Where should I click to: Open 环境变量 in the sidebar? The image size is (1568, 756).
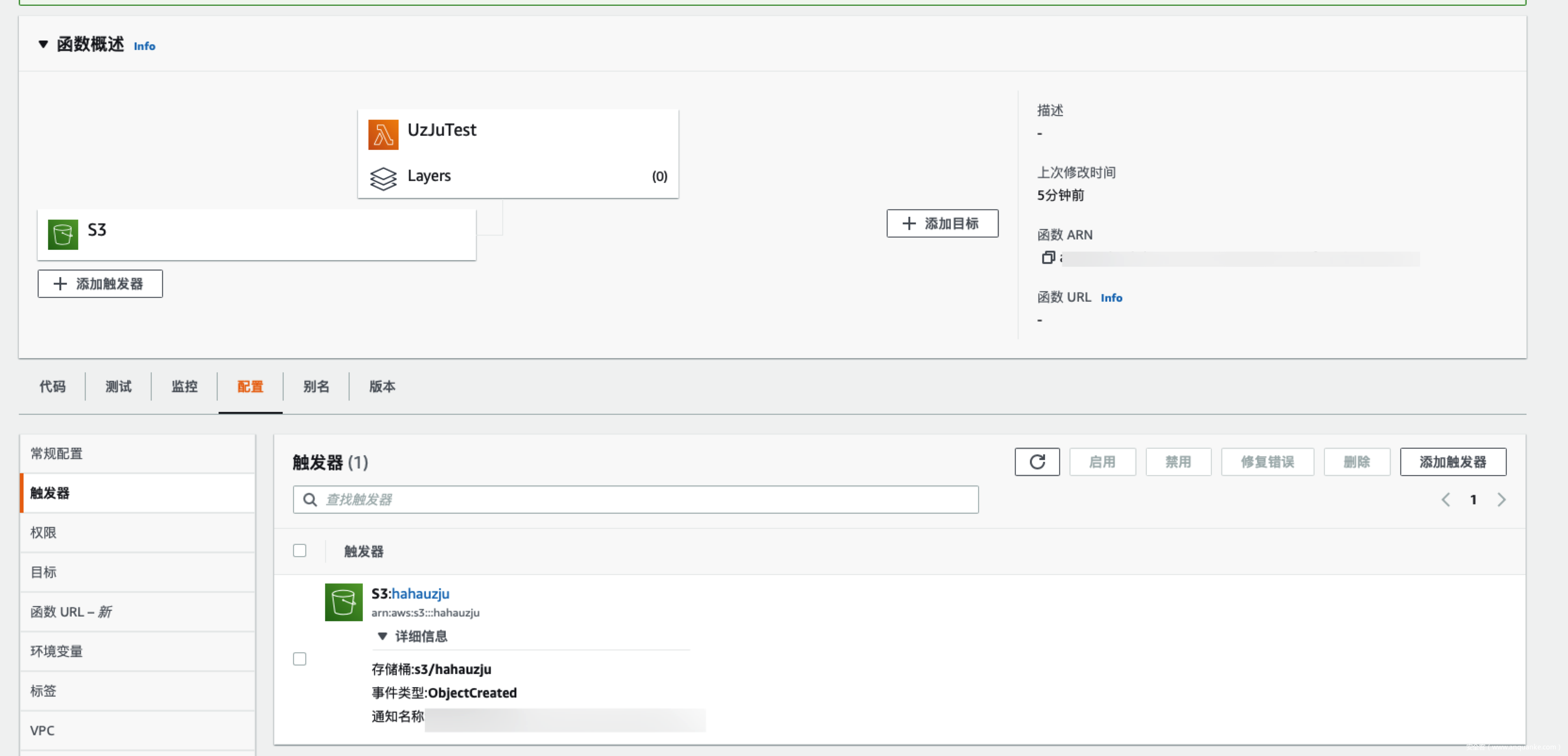[x=57, y=651]
